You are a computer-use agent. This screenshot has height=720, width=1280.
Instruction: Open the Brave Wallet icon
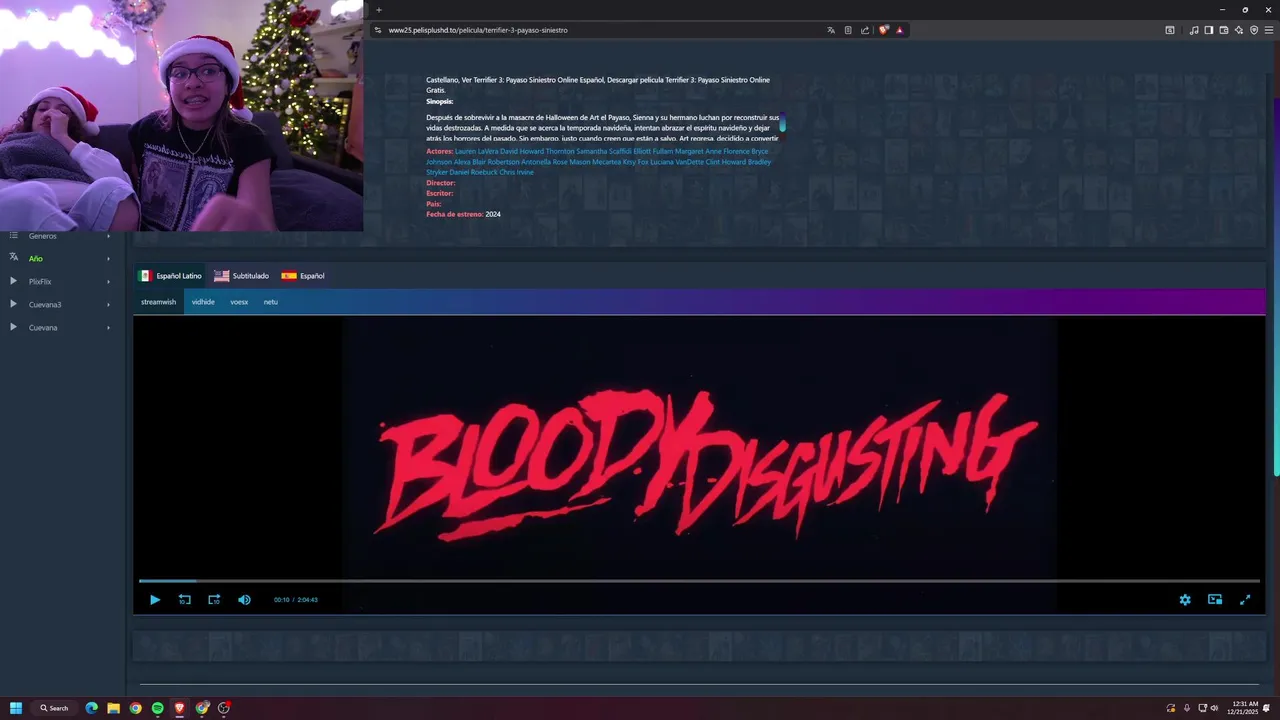[1224, 30]
